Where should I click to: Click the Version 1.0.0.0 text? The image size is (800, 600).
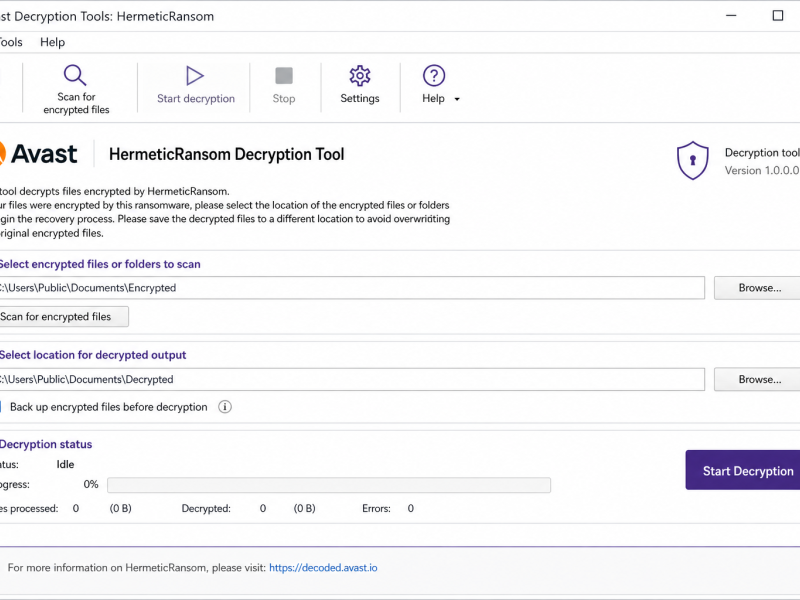[762, 170]
